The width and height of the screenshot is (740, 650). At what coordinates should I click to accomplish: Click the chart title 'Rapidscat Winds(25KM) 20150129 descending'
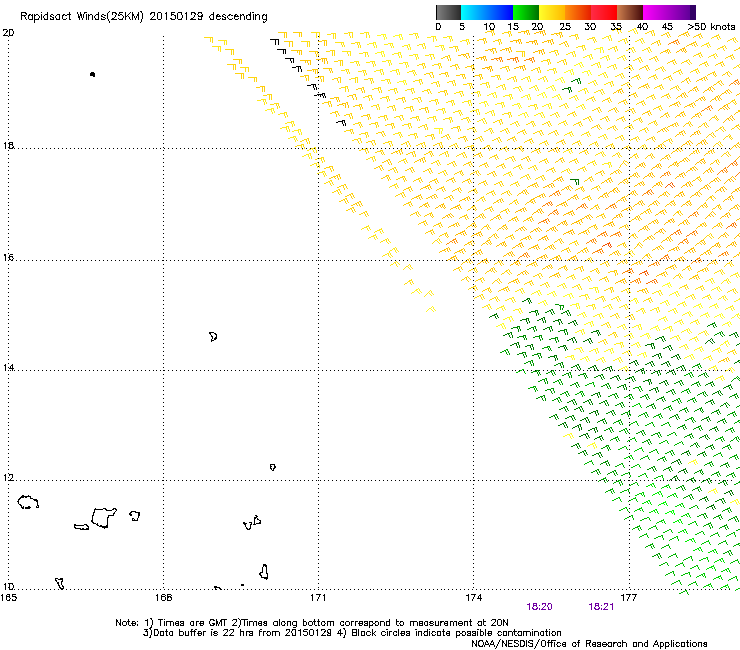143,17
